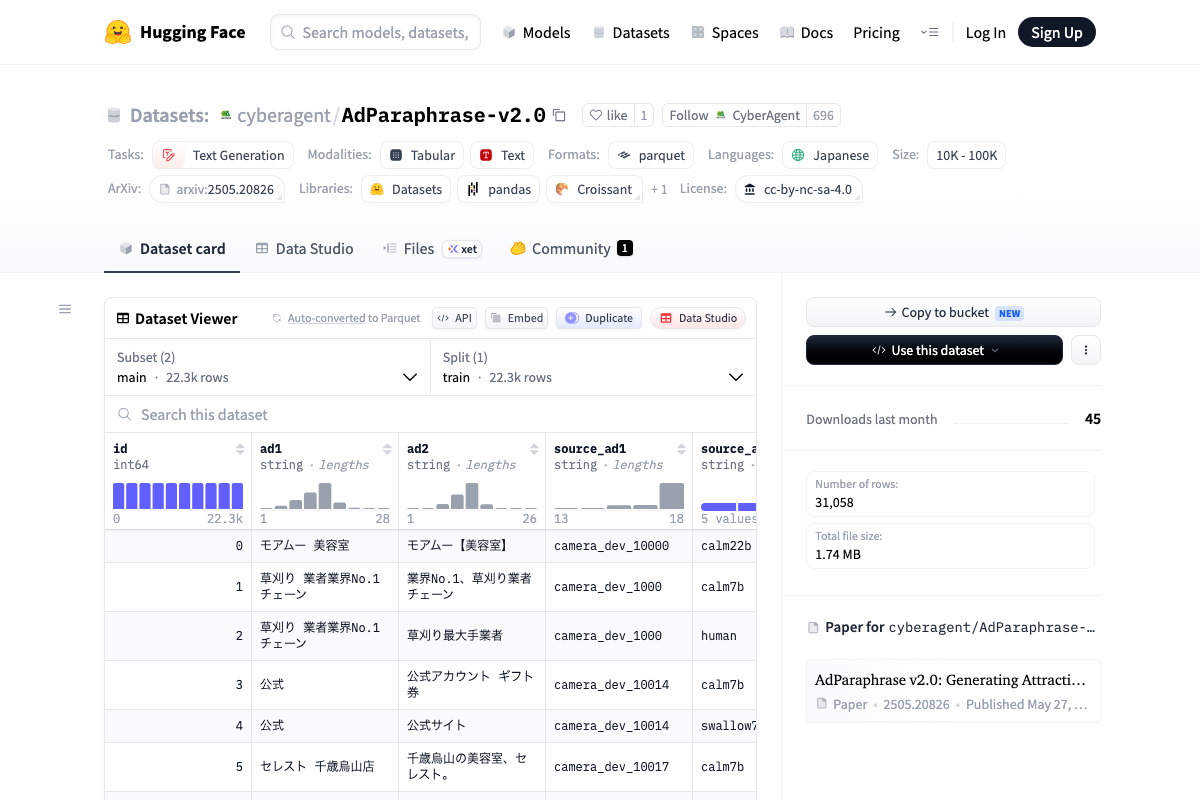
Task: Open the additional navigation menu icon
Action: [x=929, y=32]
